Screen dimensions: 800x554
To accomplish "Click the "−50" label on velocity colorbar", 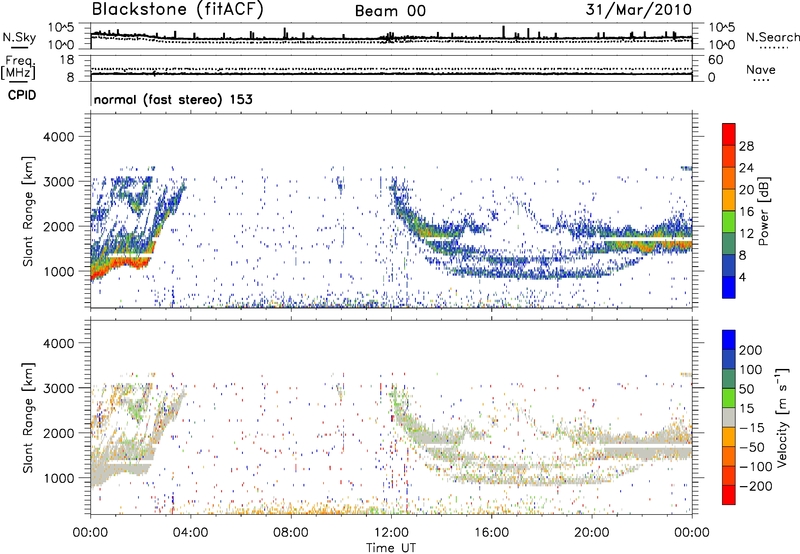I will tap(752, 447).
